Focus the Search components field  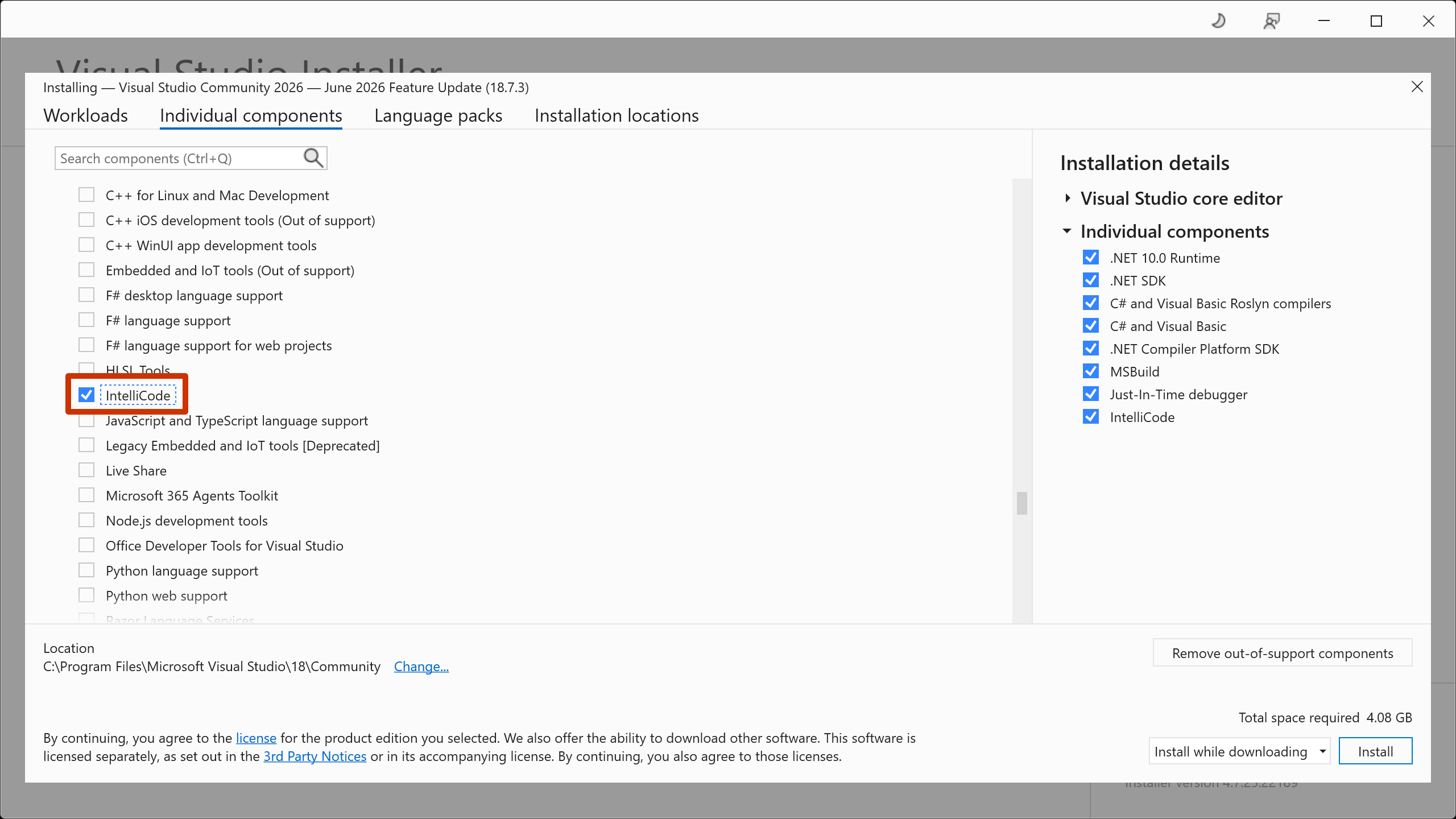click(191, 158)
